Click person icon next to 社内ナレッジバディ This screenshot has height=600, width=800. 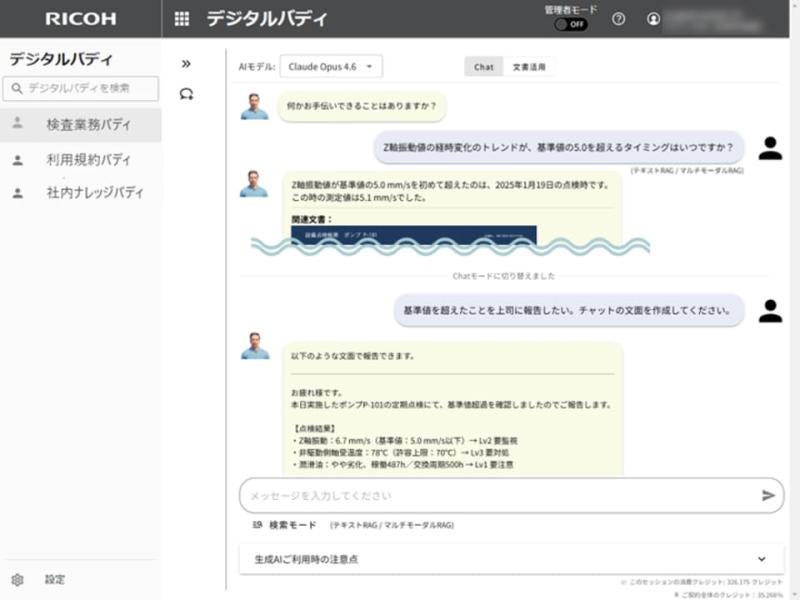(x=17, y=193)
